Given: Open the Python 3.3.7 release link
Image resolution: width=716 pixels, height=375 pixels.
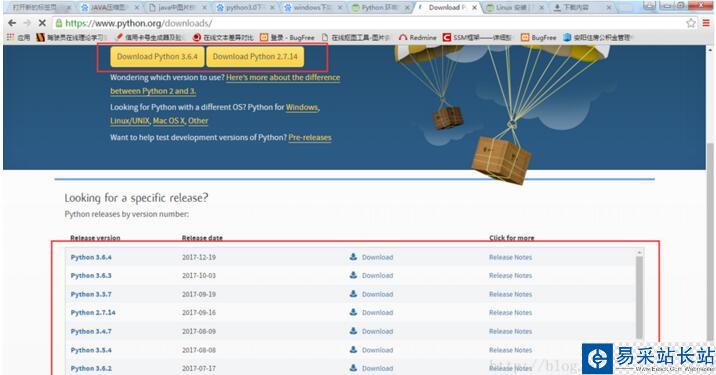Looking at the screenshot, I should coord(91,294).
